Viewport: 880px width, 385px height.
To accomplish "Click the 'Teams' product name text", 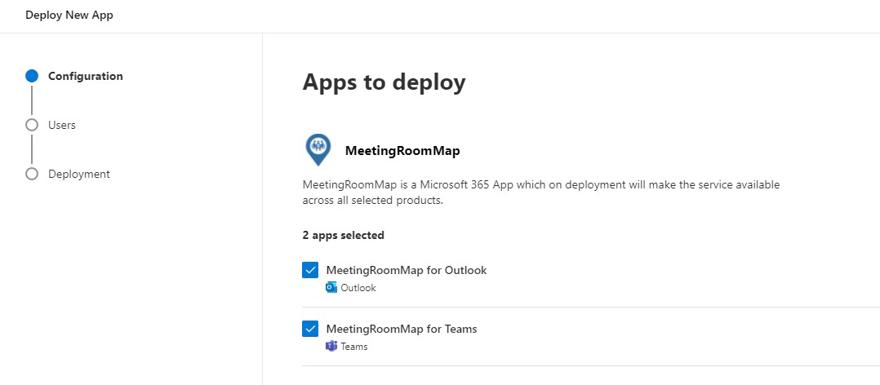I will coord(354,347).
